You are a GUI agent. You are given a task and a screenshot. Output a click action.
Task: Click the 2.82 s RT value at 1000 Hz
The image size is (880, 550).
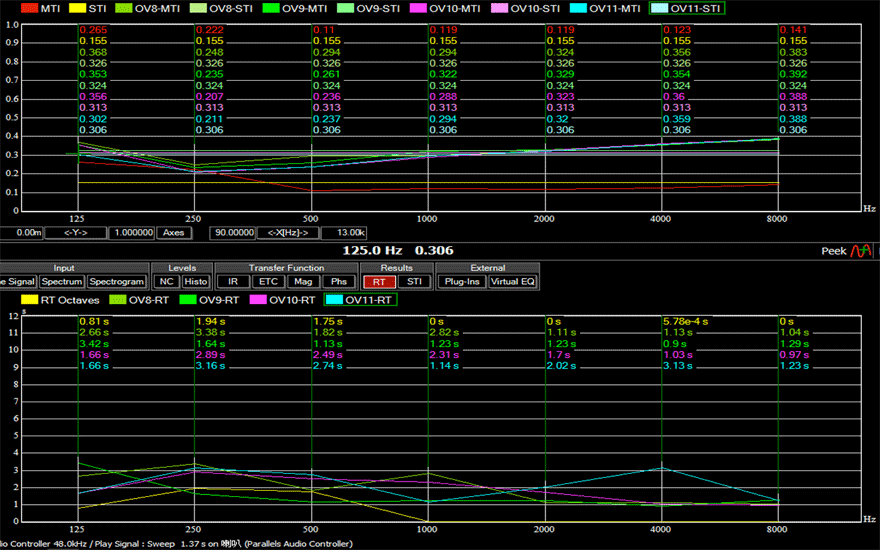(x=444, y=332)
